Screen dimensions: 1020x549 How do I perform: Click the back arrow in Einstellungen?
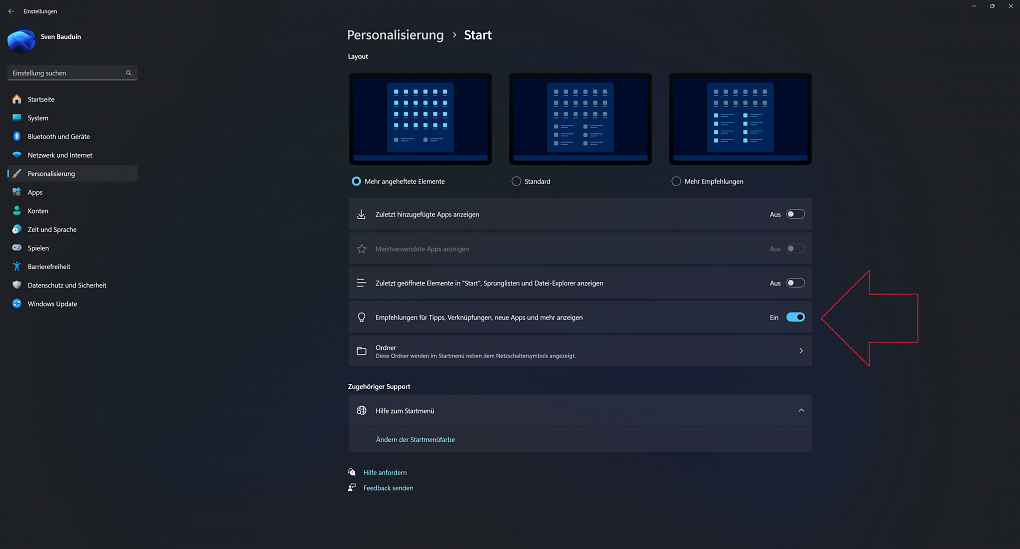11,11
